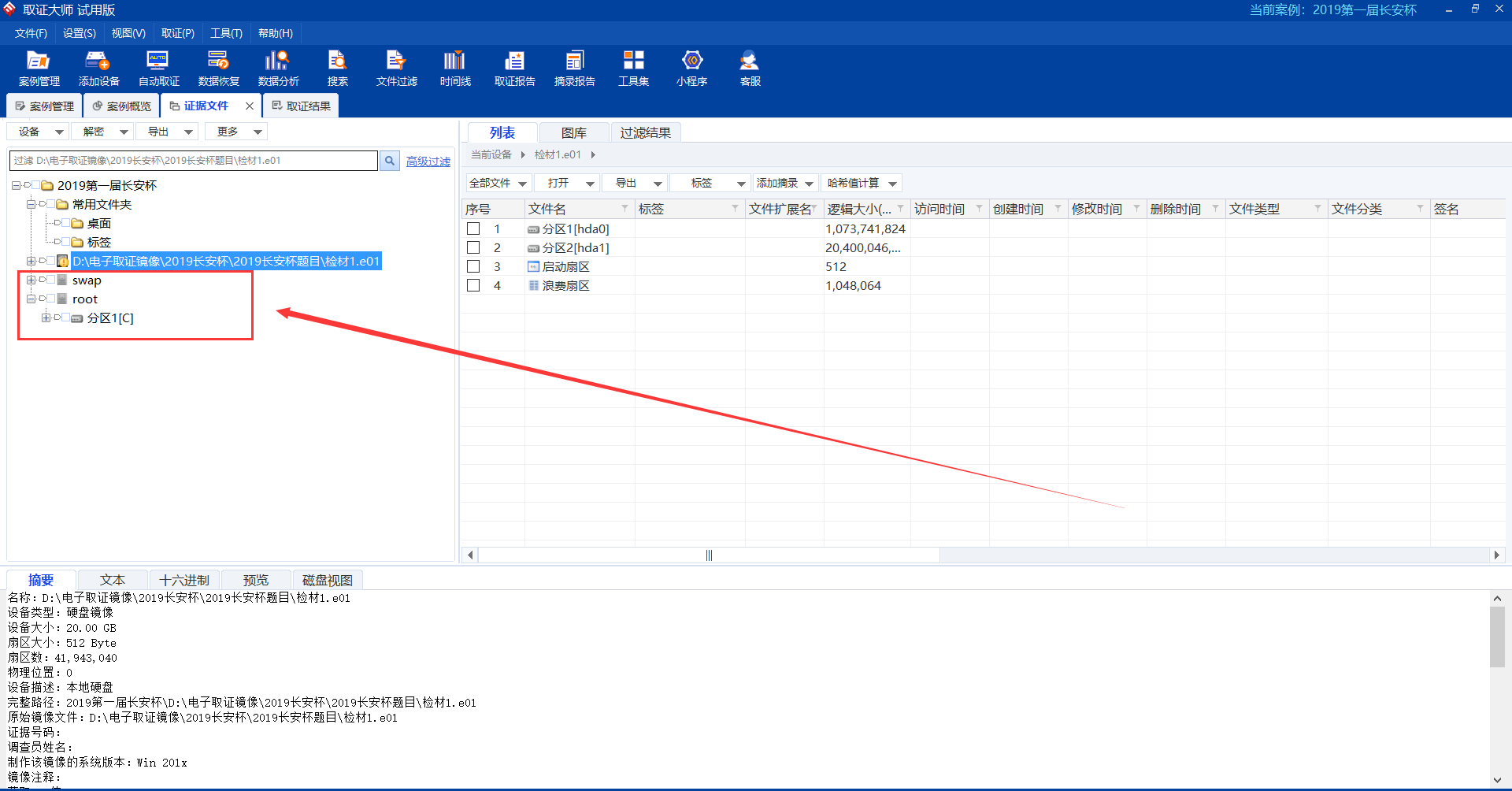
Task: Click 检材1.e01 in the breadcrumb path
Action: pyautogui.click(x=558, y=155)
